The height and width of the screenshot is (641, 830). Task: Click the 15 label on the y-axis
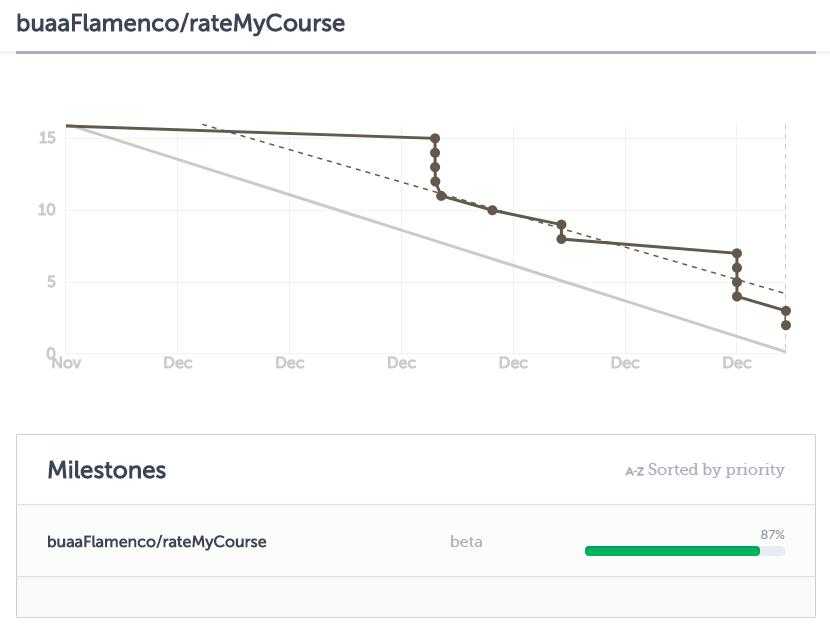click(47, 138)
